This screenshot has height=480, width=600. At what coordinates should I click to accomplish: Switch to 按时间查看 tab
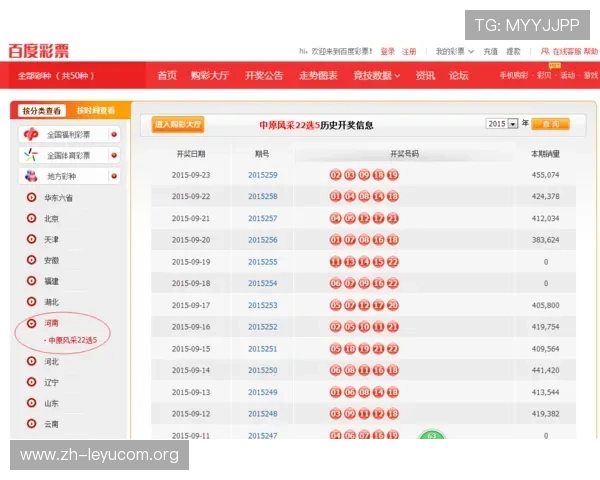tap(96, 111)
